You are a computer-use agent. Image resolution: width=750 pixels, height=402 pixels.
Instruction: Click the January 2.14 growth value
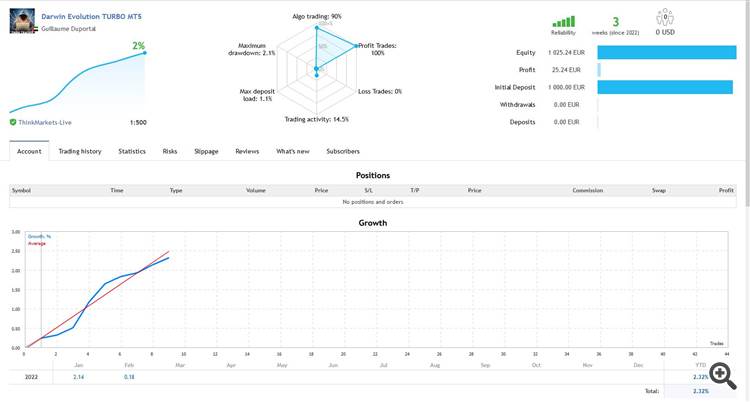(78, 377)
